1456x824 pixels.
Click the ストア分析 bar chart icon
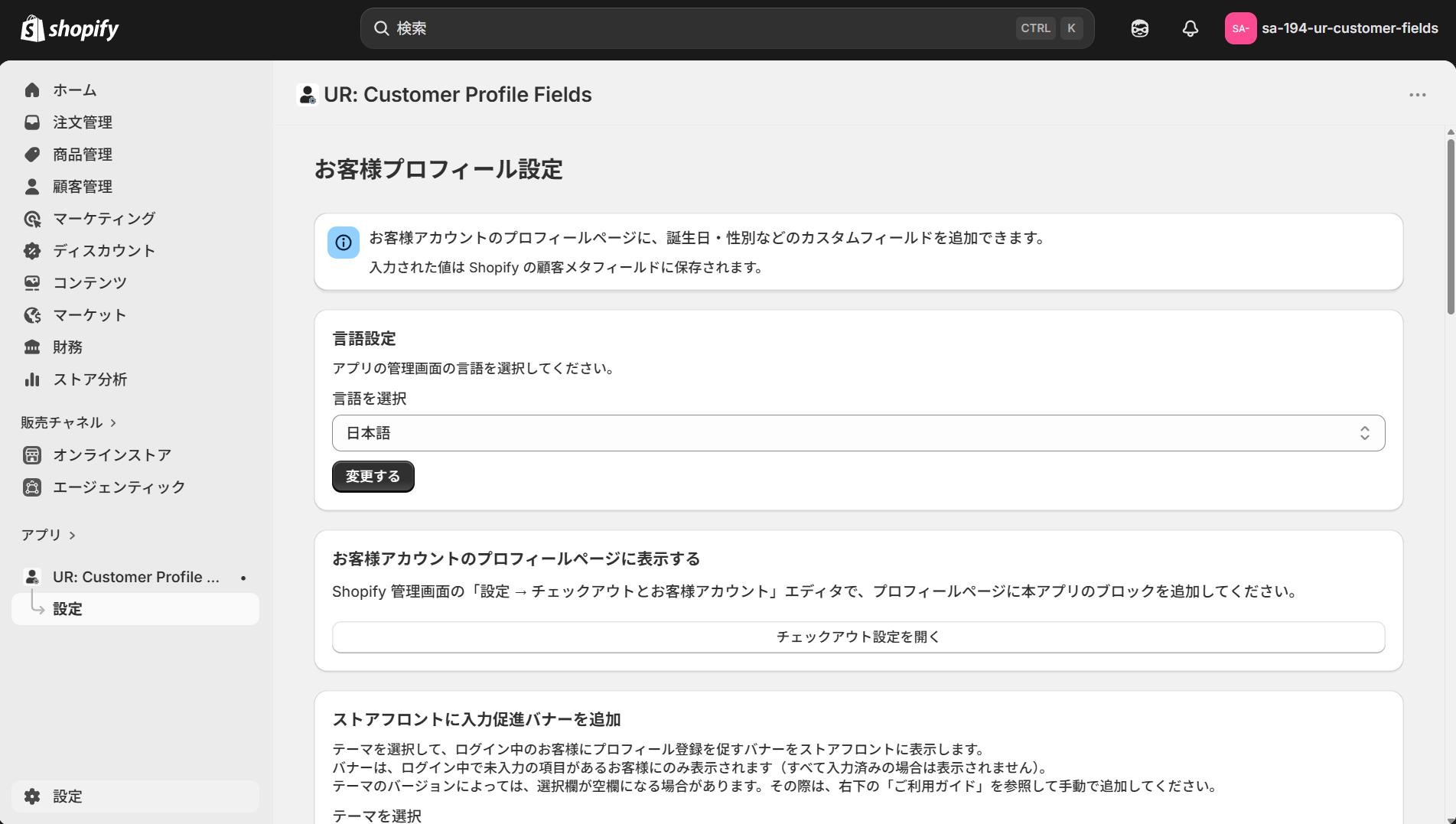32,379
